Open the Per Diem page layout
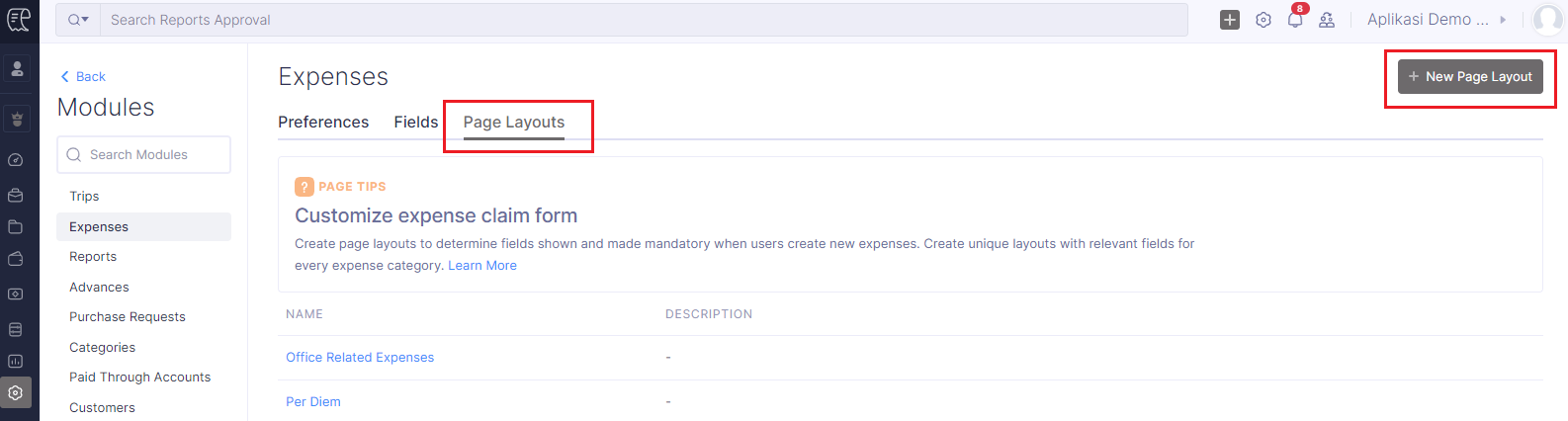This screenshot has height=421, width=1568. (x=313, y=402)
